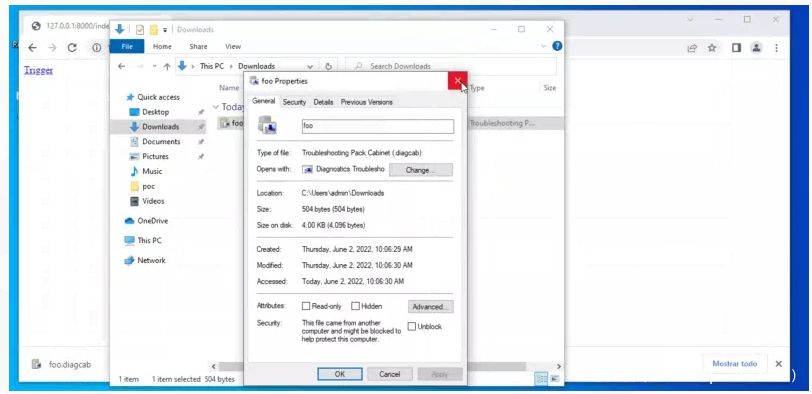Screen dimensions: 812x394
Task: Select Pictures in the navigation pane
Action: point(155,156)
